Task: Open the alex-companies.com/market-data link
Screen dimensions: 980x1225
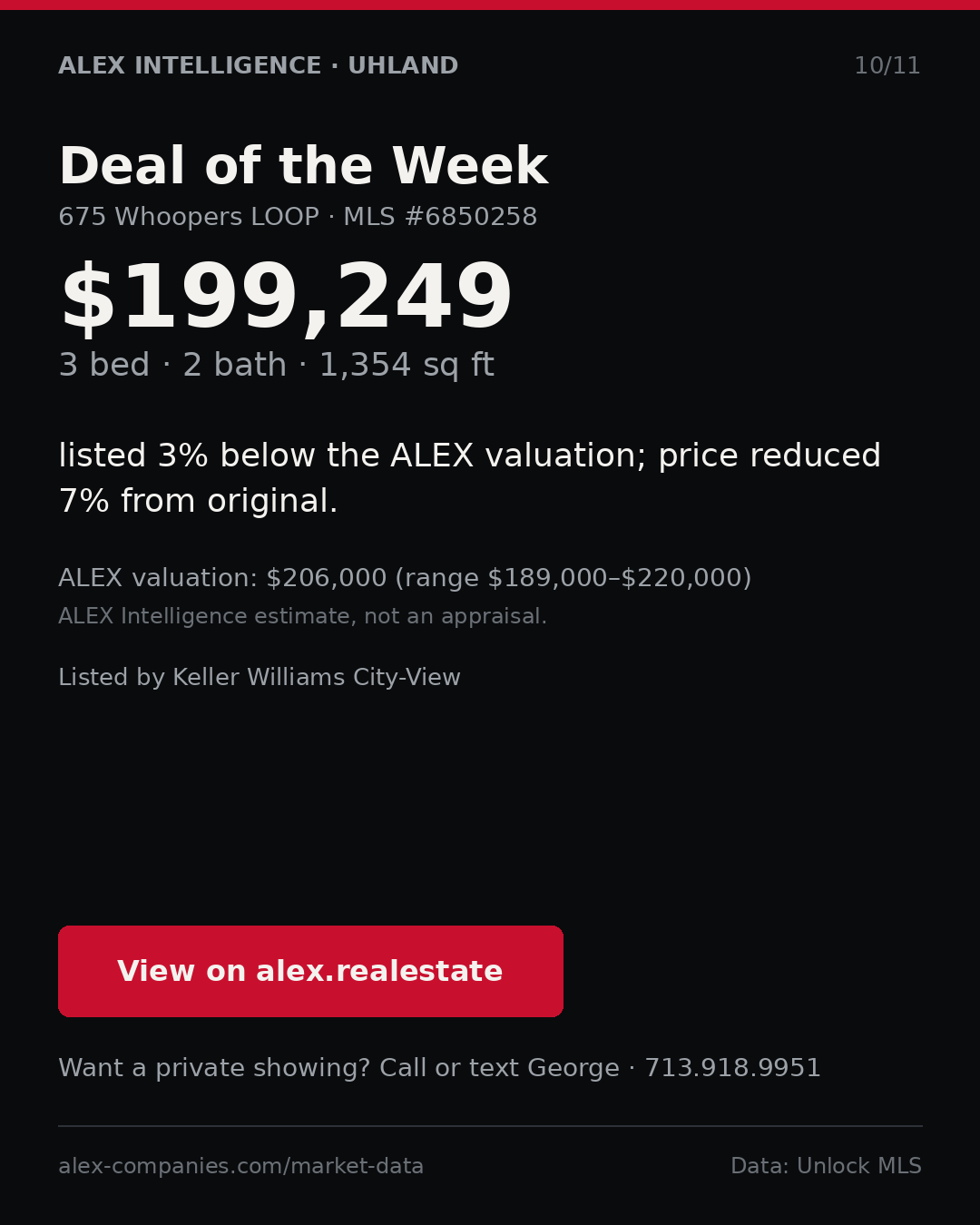Action: click(240, 1167)
